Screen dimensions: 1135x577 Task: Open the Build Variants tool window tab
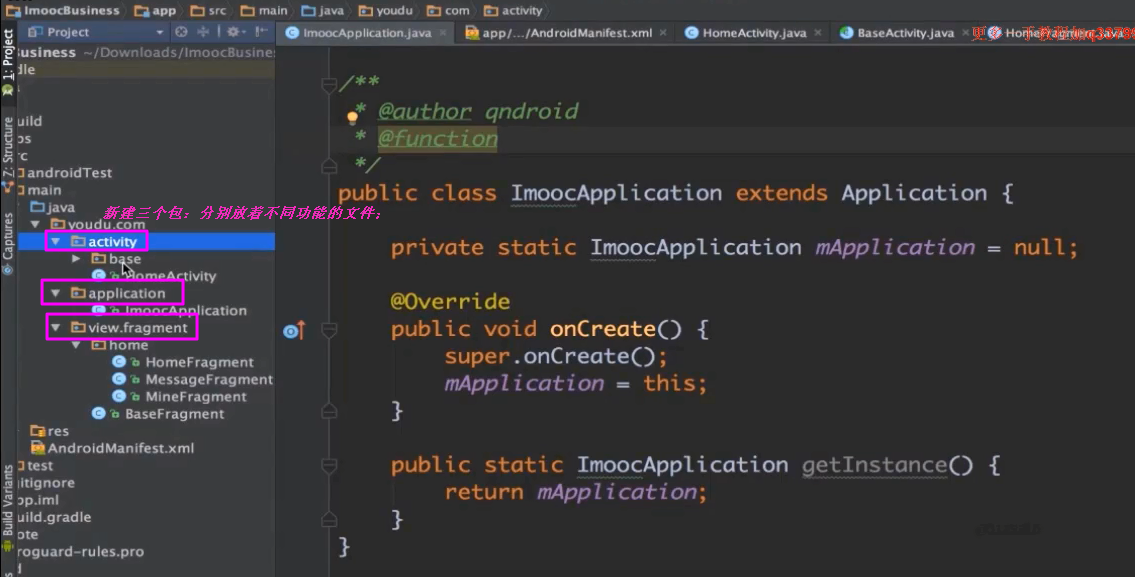8,507
